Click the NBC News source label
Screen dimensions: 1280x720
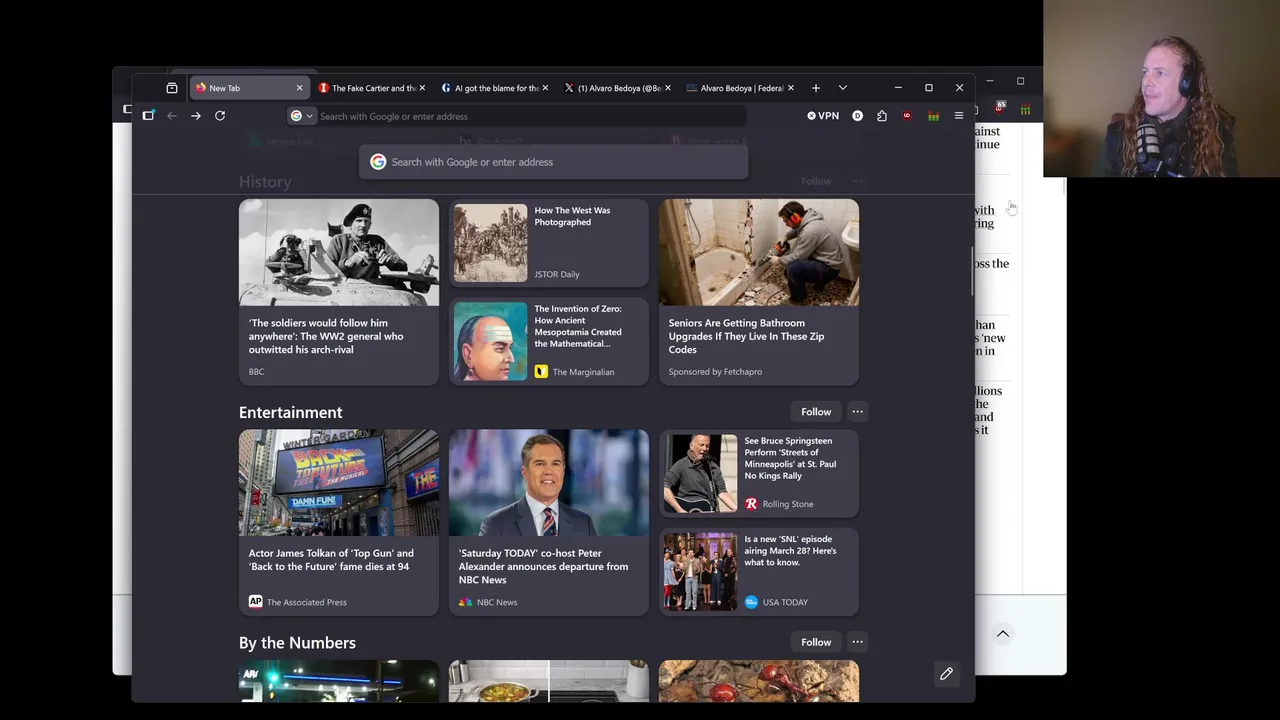tap(497, 602)
